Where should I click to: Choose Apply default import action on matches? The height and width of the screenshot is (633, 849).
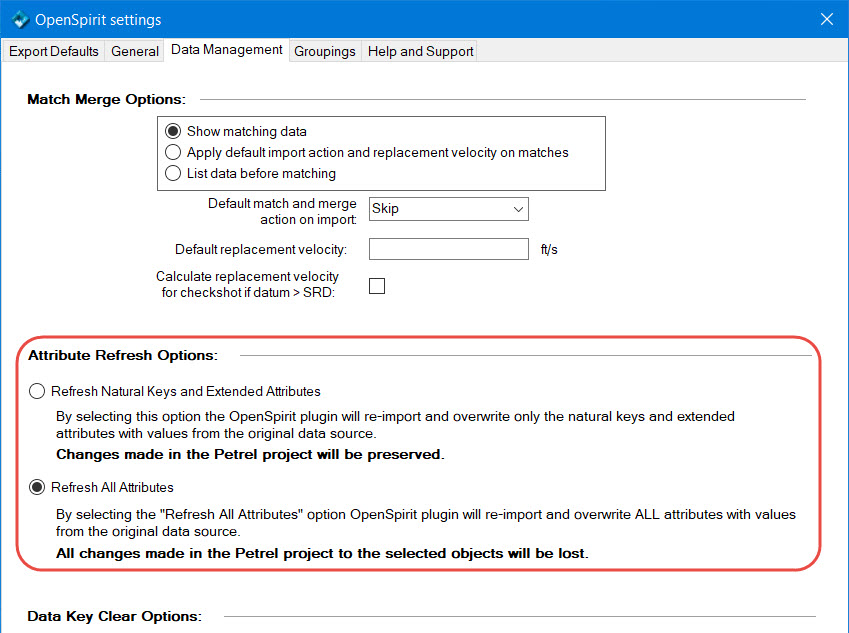pyautogui.click(x=173, y=153)
